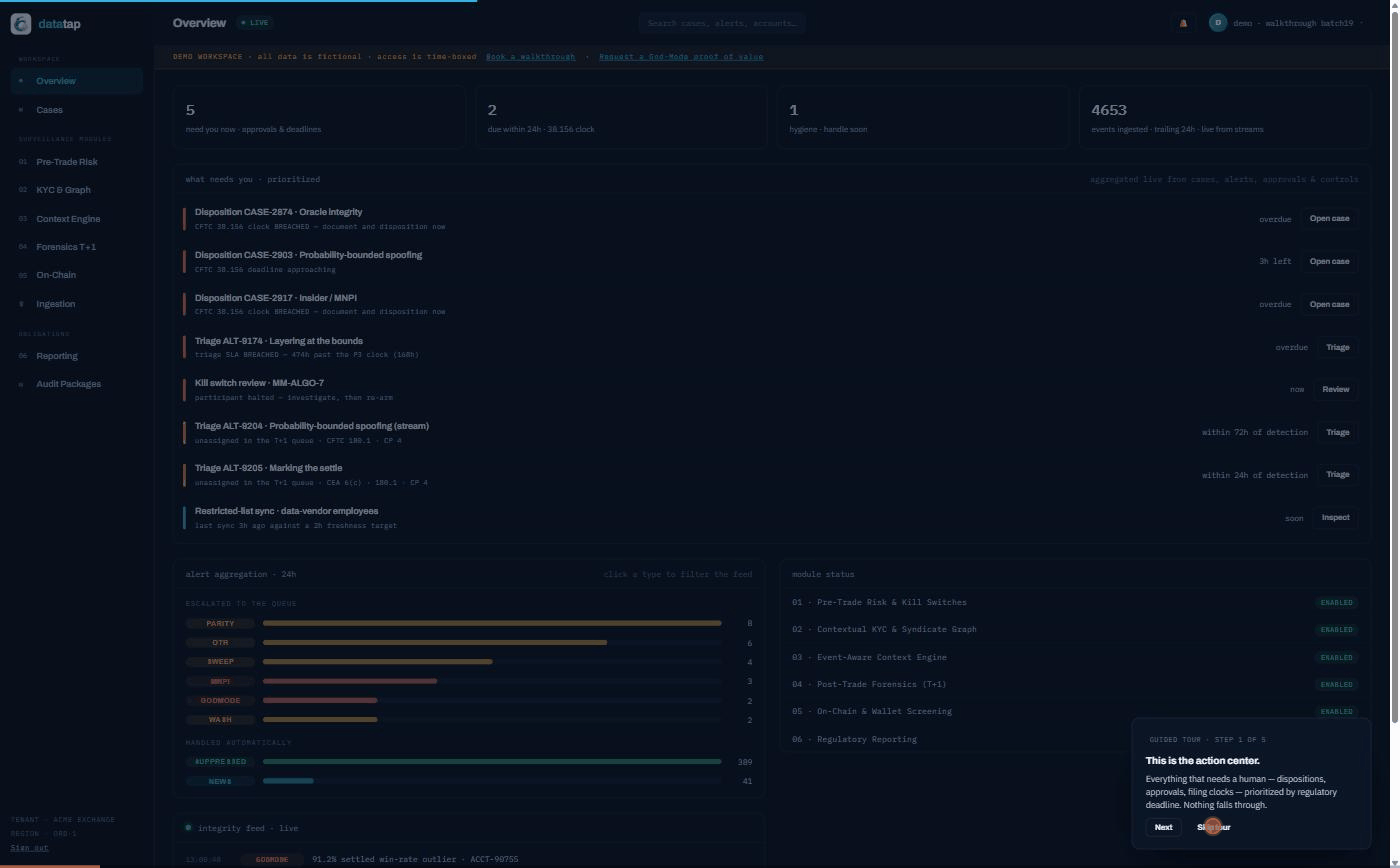Filter feed by WASH alert type
Viewport: 1400px width, 868px height.
(220, 720)
